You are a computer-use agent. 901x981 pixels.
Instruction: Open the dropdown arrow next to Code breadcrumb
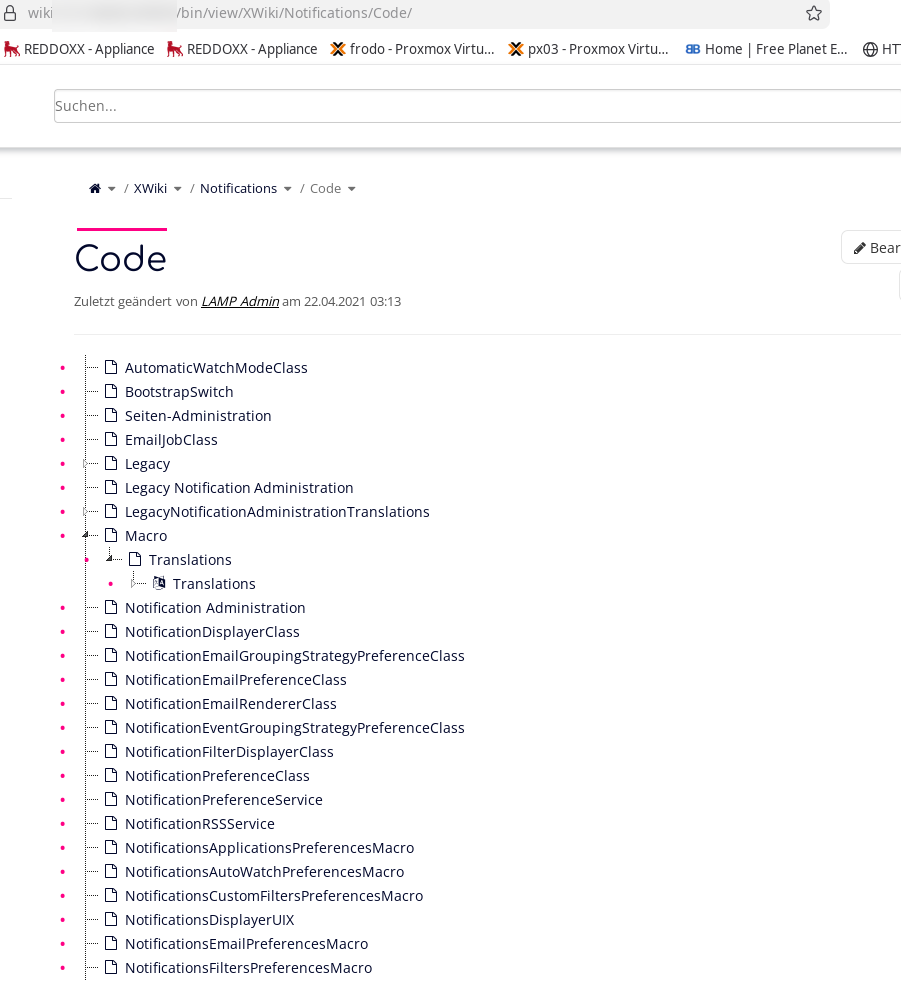pos(352,189)
